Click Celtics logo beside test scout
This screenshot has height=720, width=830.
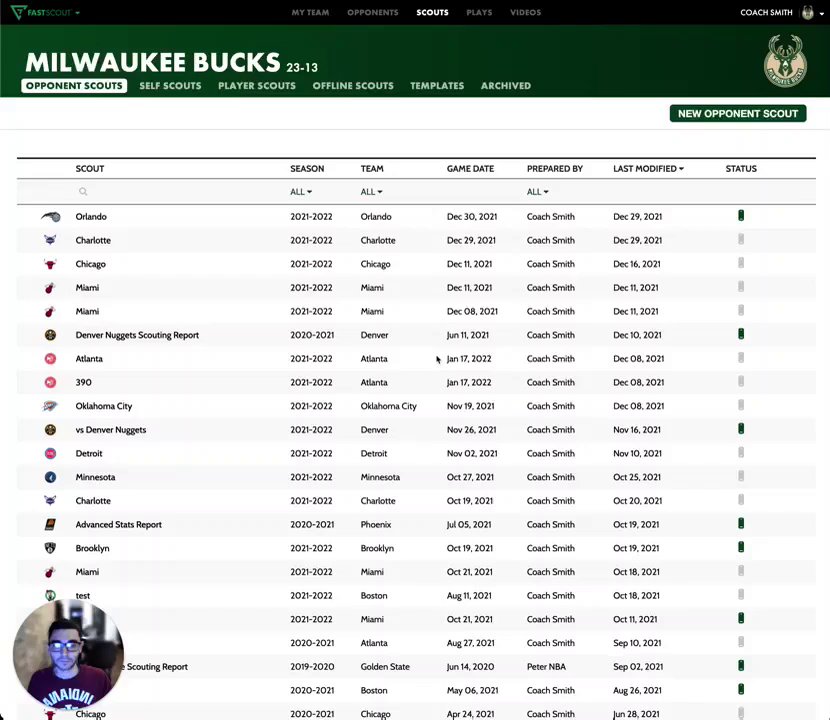[x=50, y=595]
